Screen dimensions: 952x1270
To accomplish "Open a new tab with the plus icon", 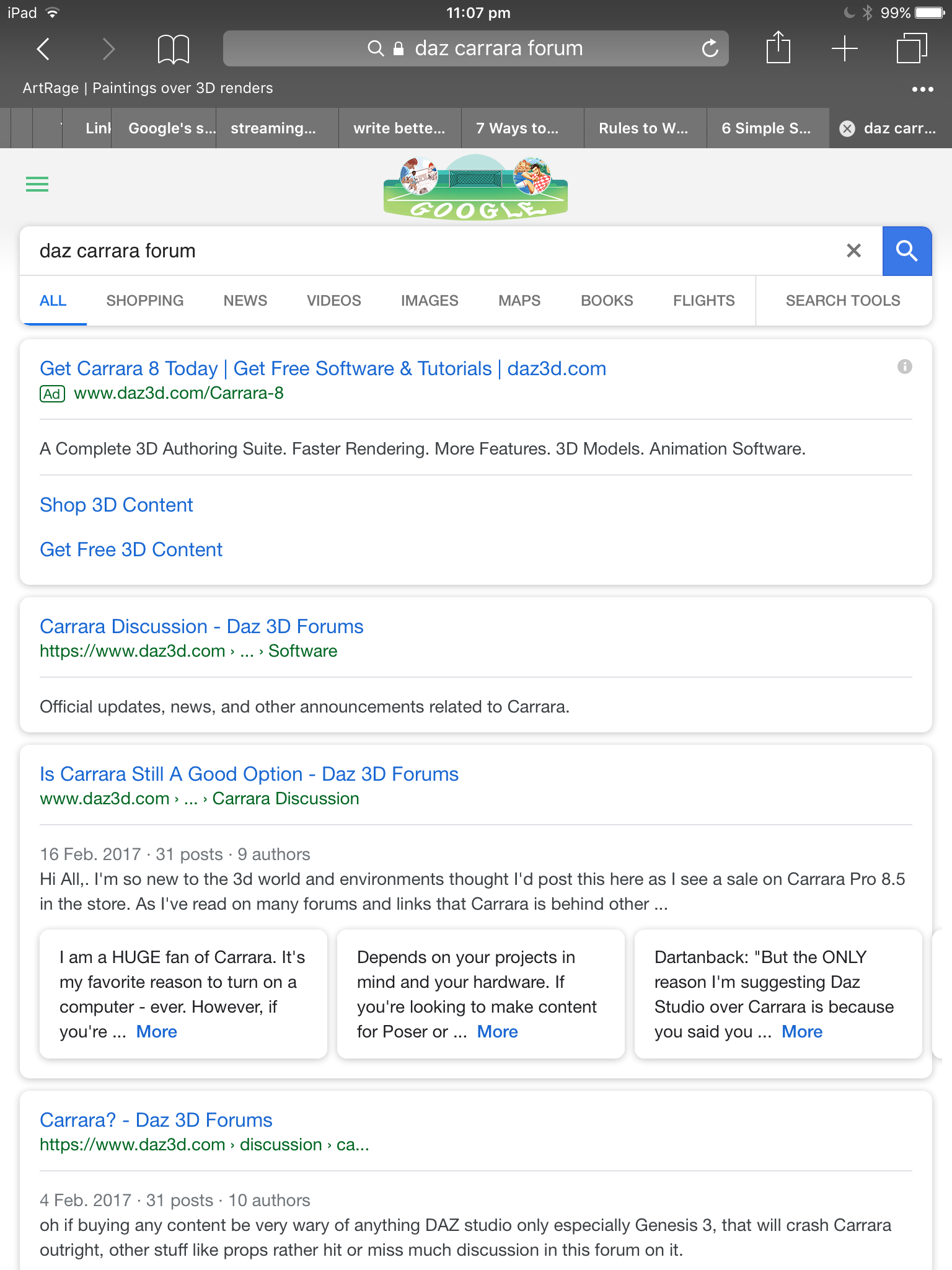I will [x=844, y=48].
